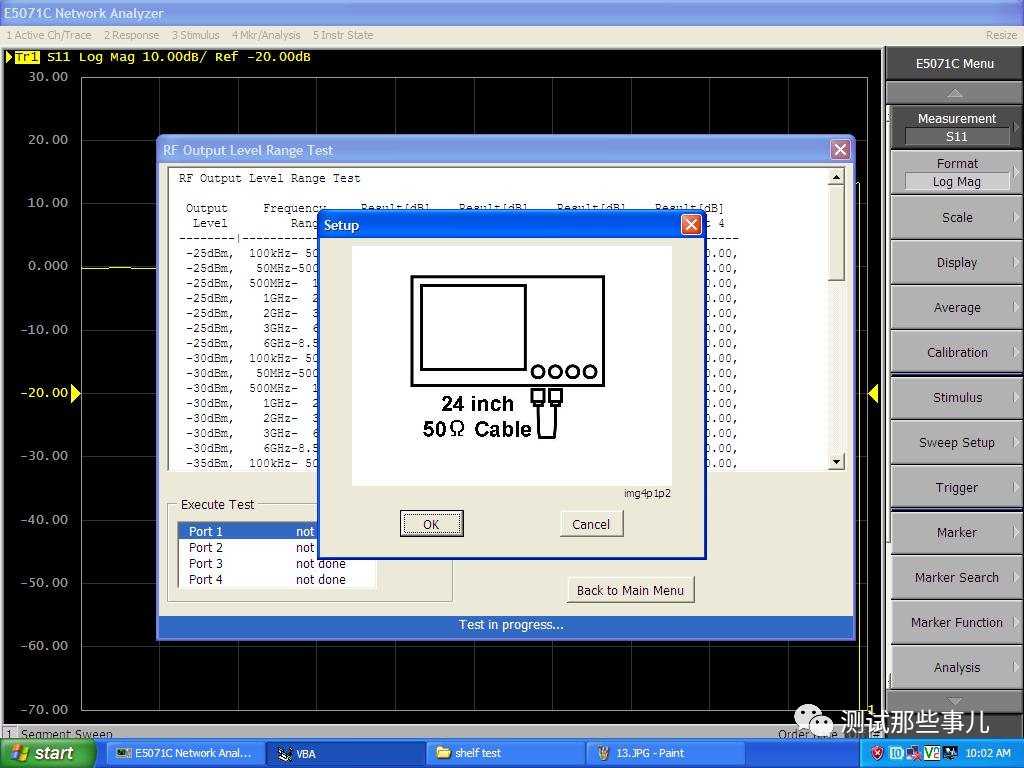
Task: Select Port 3 in Execute Test list
Action: point(277,563)
